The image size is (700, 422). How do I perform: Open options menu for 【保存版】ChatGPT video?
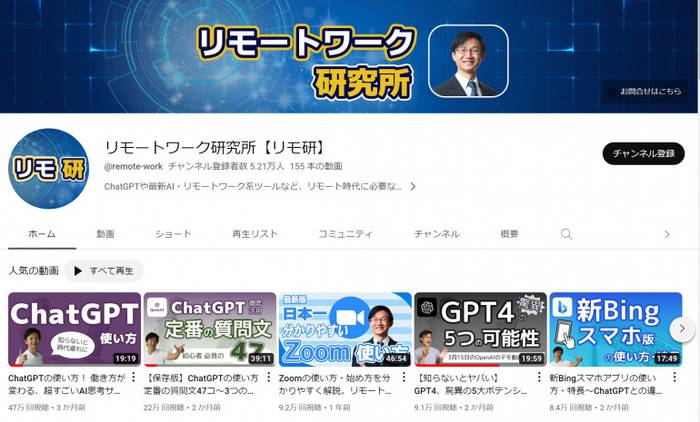[268, 377]
